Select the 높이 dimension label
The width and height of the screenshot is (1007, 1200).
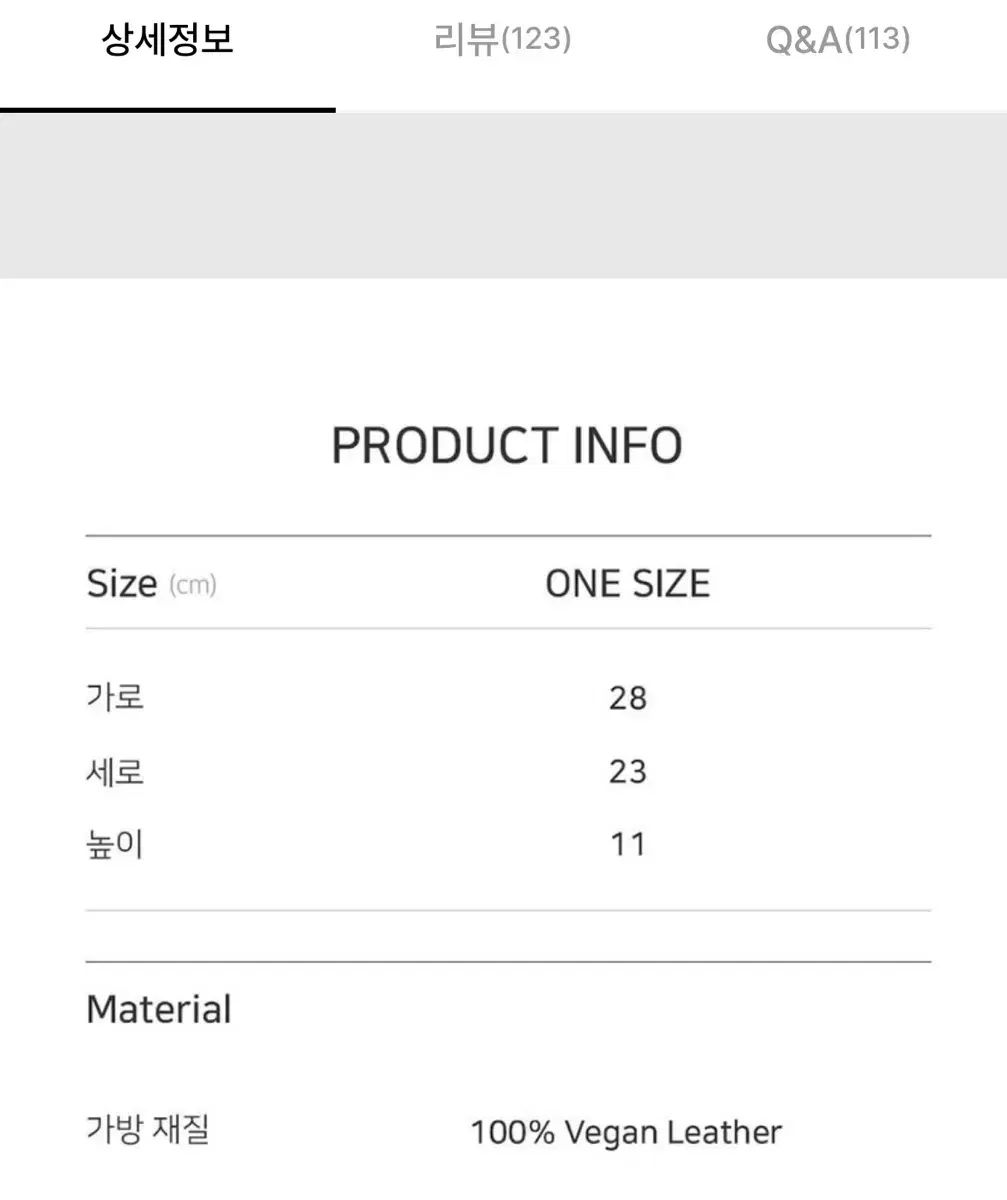[x=113, y=843]
